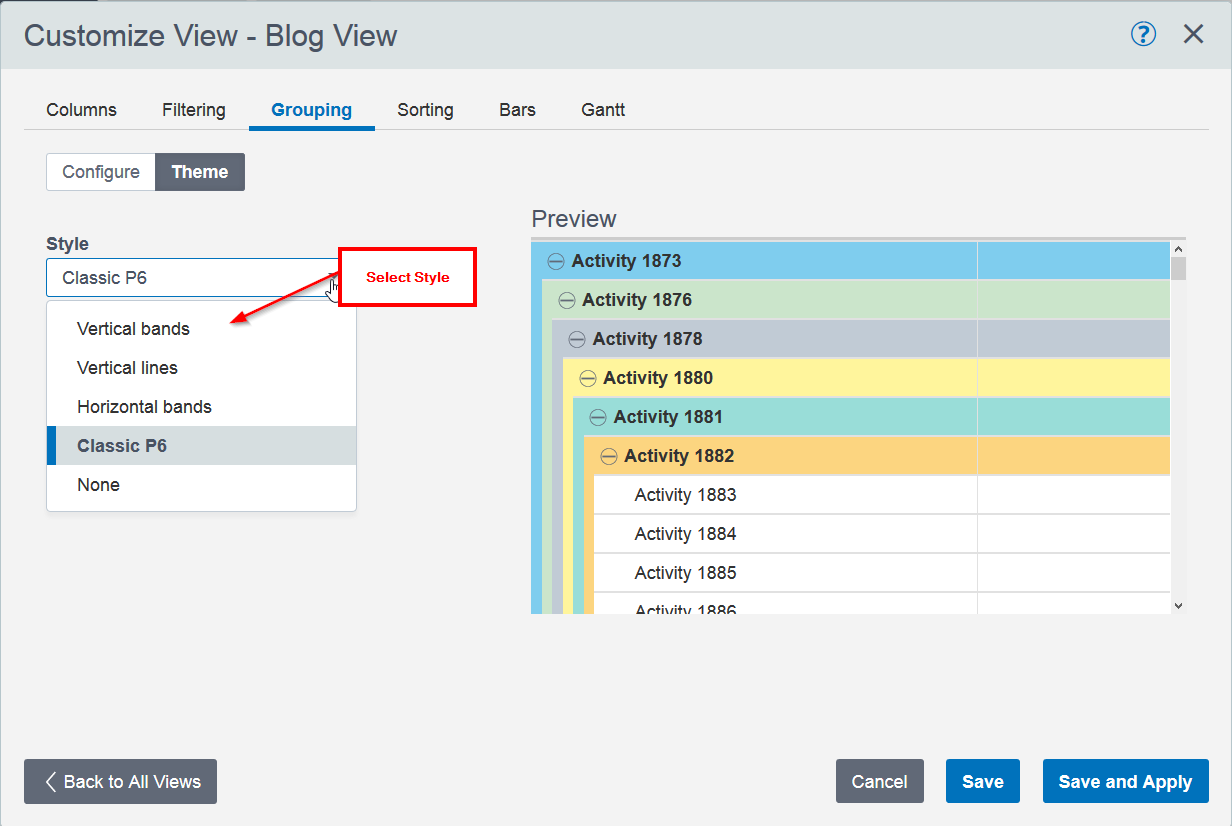Image resolution: width=1232 pixels, height=826 pixels.
Task: Close the Customize View dialog
Action: [x=1193, y=35]
